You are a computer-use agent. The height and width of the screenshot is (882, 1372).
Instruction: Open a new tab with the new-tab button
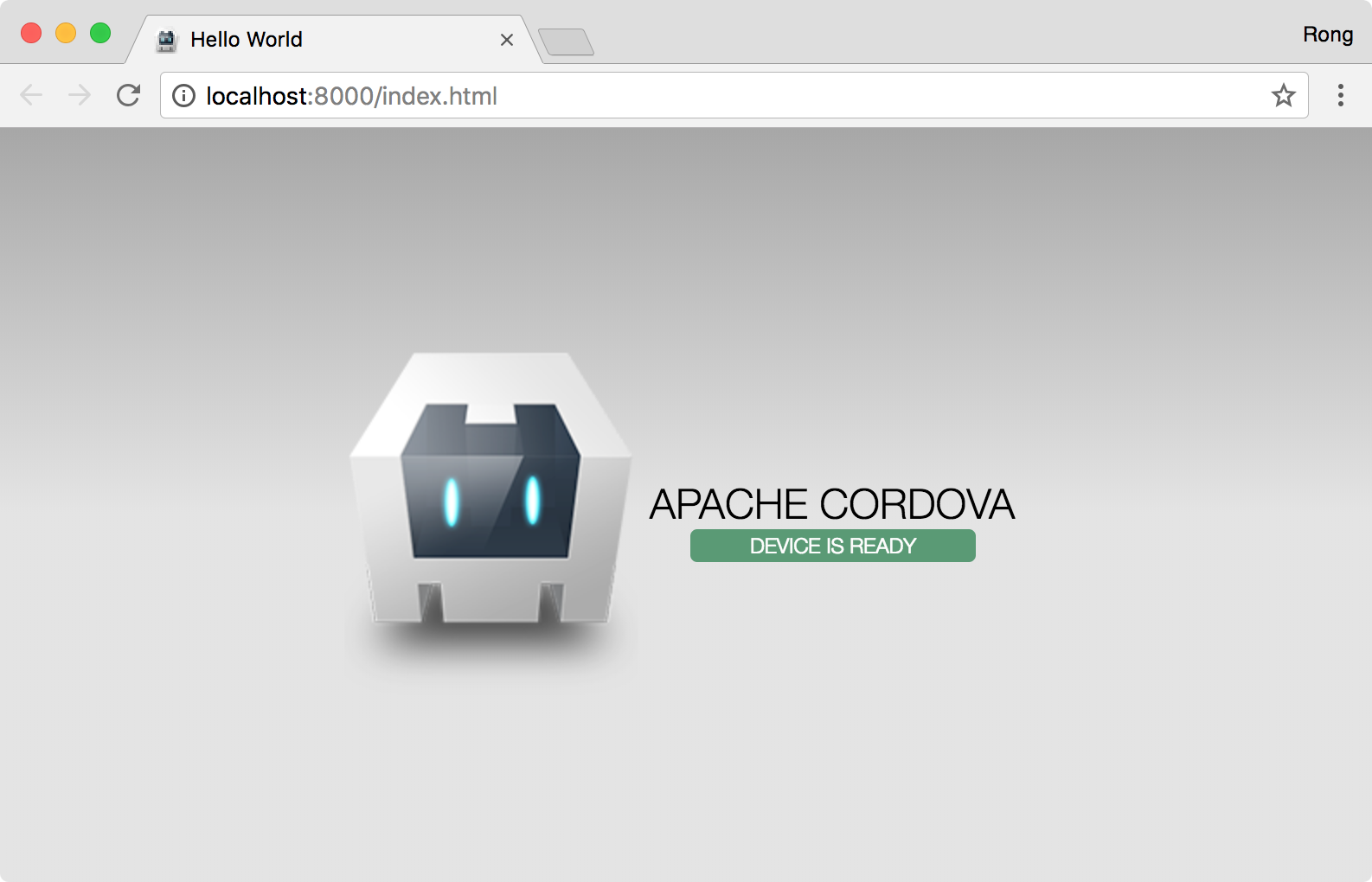566,42
